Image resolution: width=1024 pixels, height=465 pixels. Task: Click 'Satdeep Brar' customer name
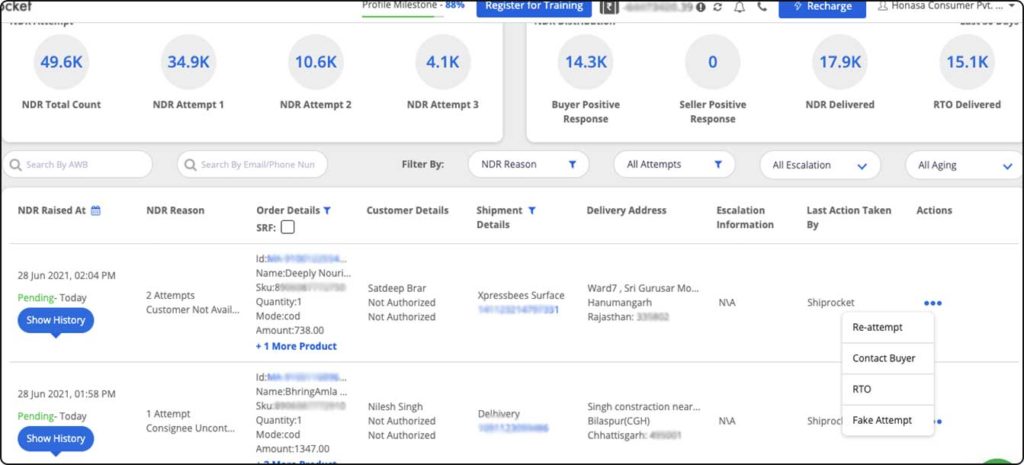click(397, 288)
